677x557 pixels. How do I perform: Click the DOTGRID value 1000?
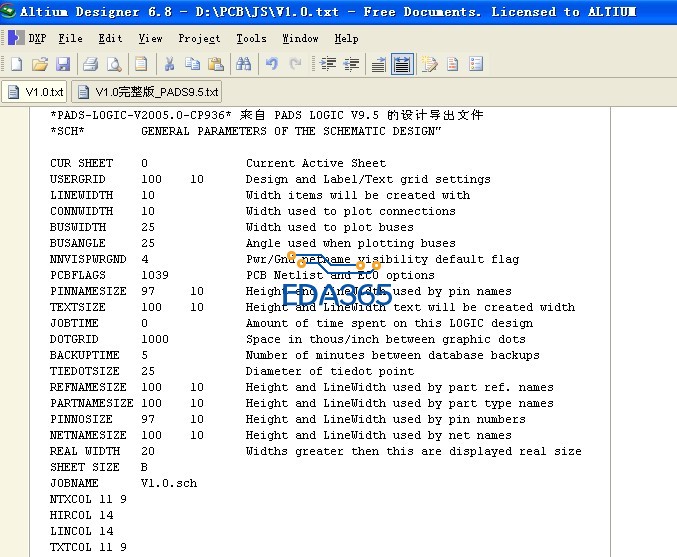[155, 339]
